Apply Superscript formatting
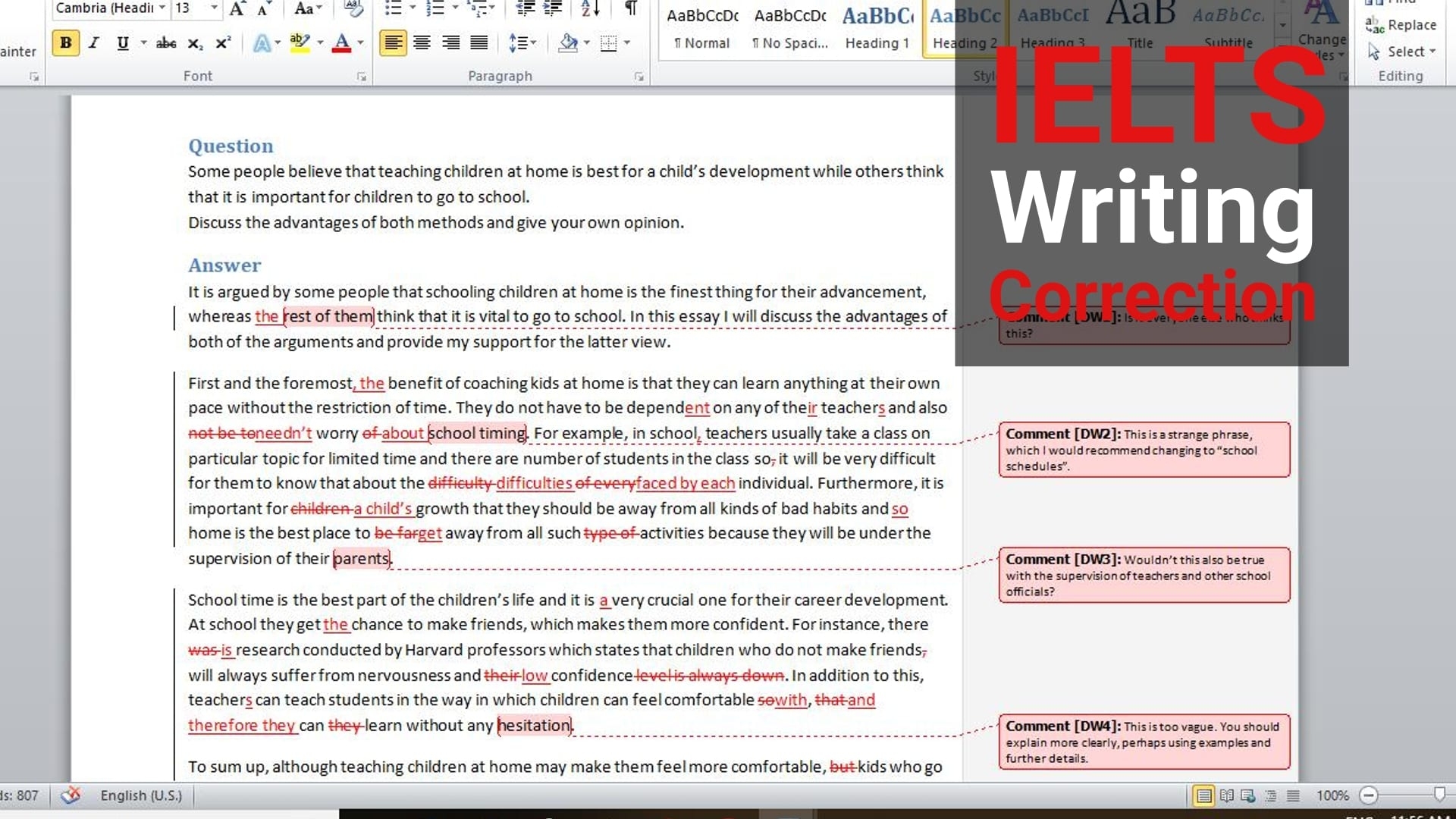 point(223,43)
